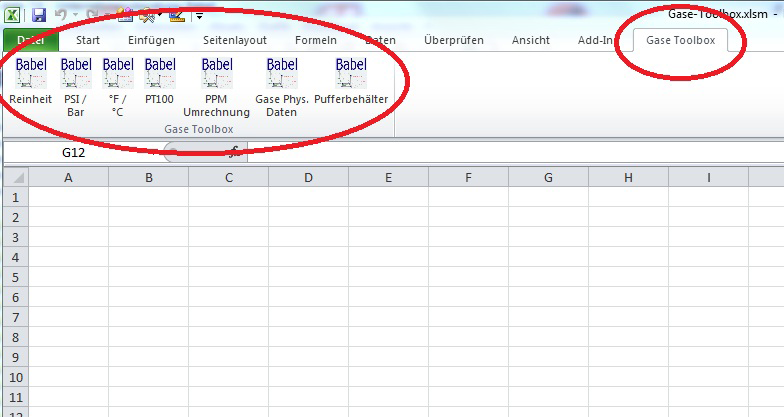The width and height of the screenshot is (784, 417).
Task: Select row 3 header
Action: [16, 237]
